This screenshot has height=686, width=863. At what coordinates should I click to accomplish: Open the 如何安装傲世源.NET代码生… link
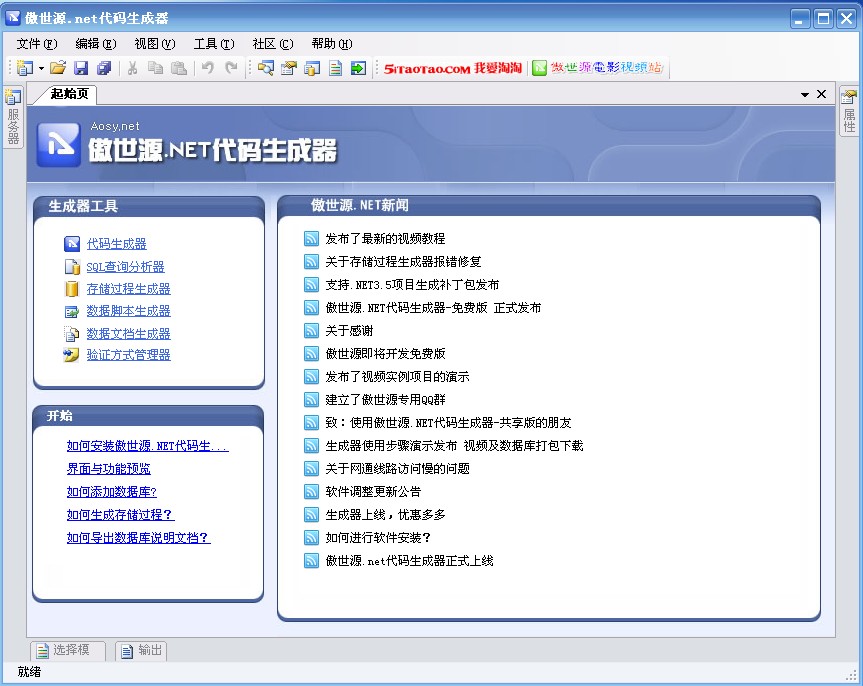[x=148, y=446]
